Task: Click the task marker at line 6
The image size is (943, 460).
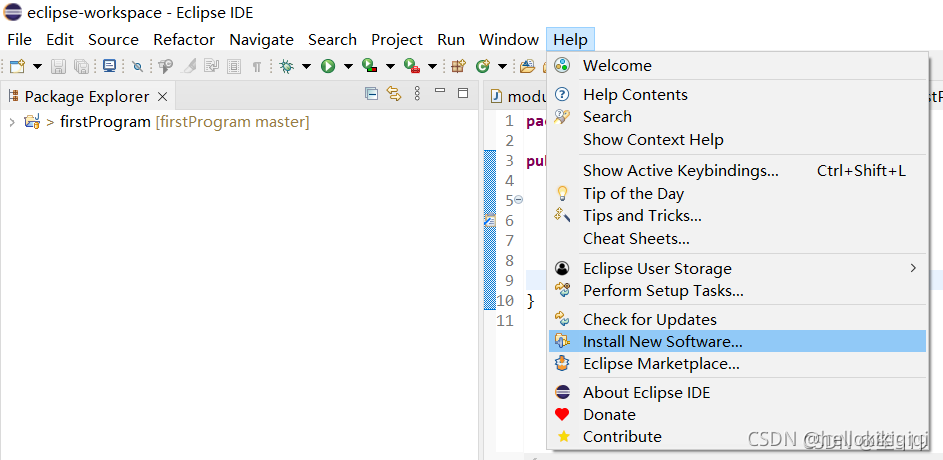Action: tap(490, 220)
